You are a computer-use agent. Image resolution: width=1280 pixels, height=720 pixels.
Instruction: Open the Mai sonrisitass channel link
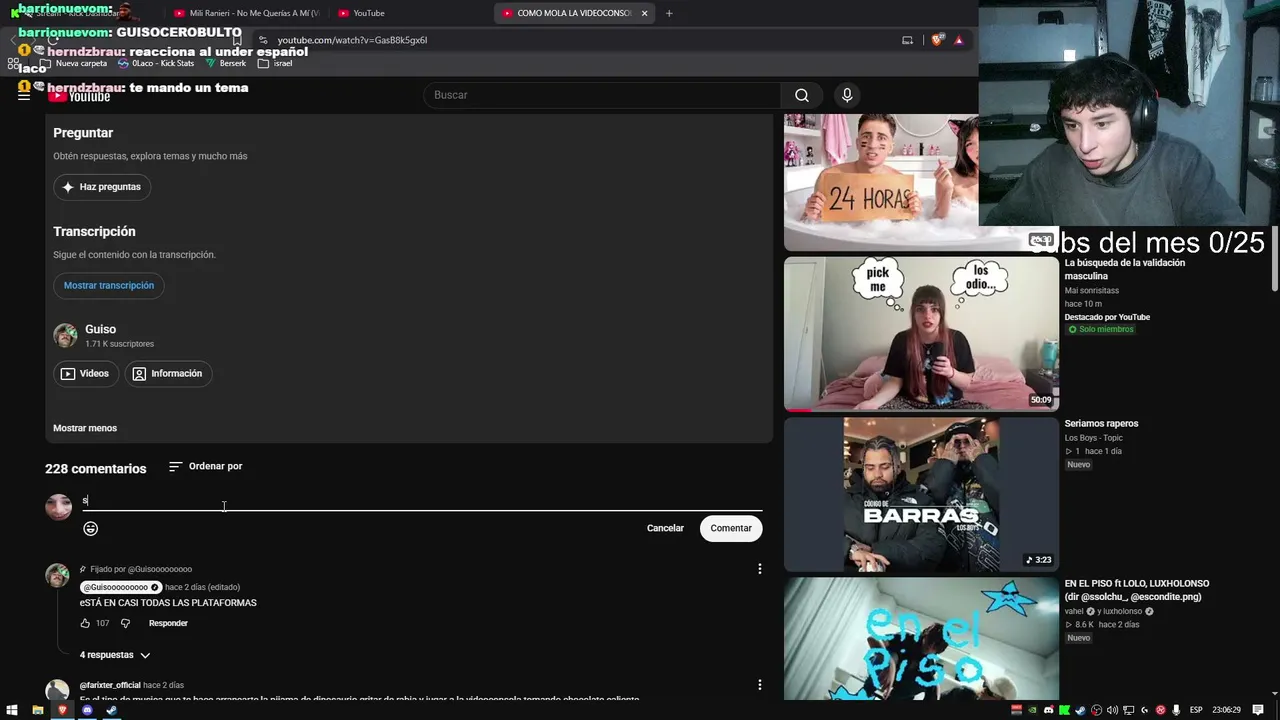coord(1090,291)
